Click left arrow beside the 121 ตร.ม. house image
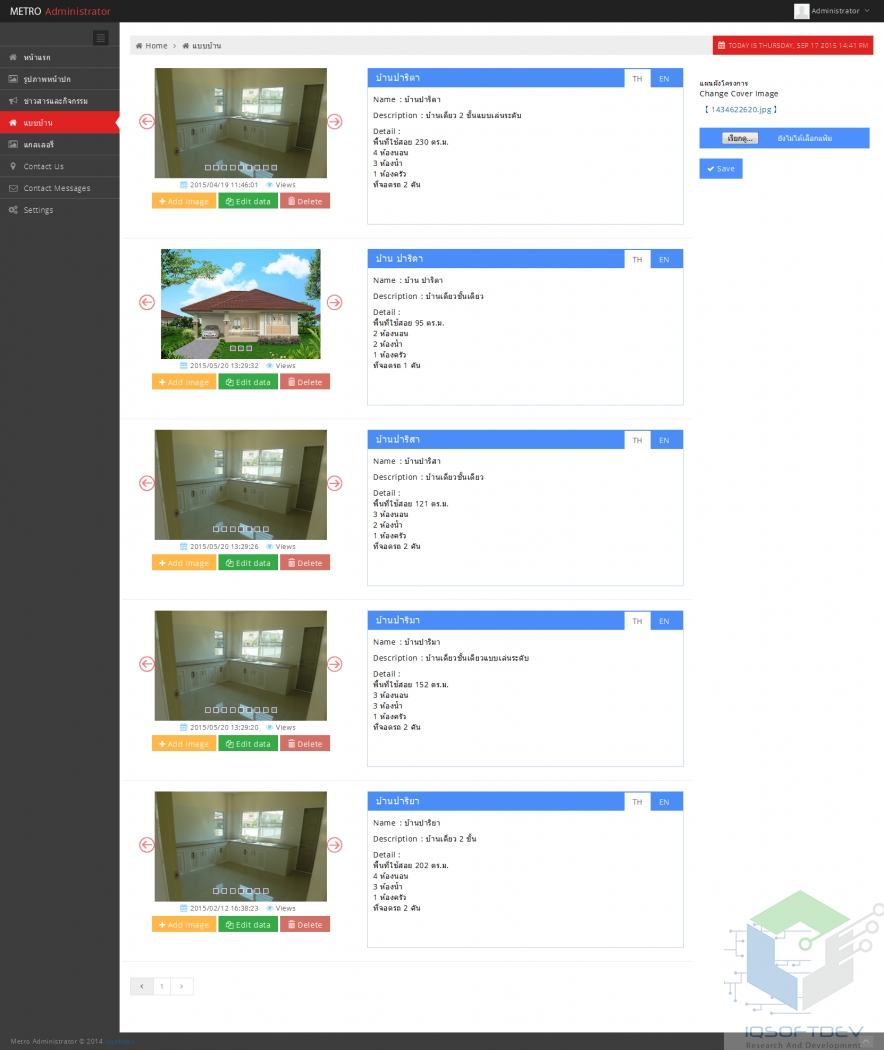This screenshot has width=884, height=1050. coord(147,483)
